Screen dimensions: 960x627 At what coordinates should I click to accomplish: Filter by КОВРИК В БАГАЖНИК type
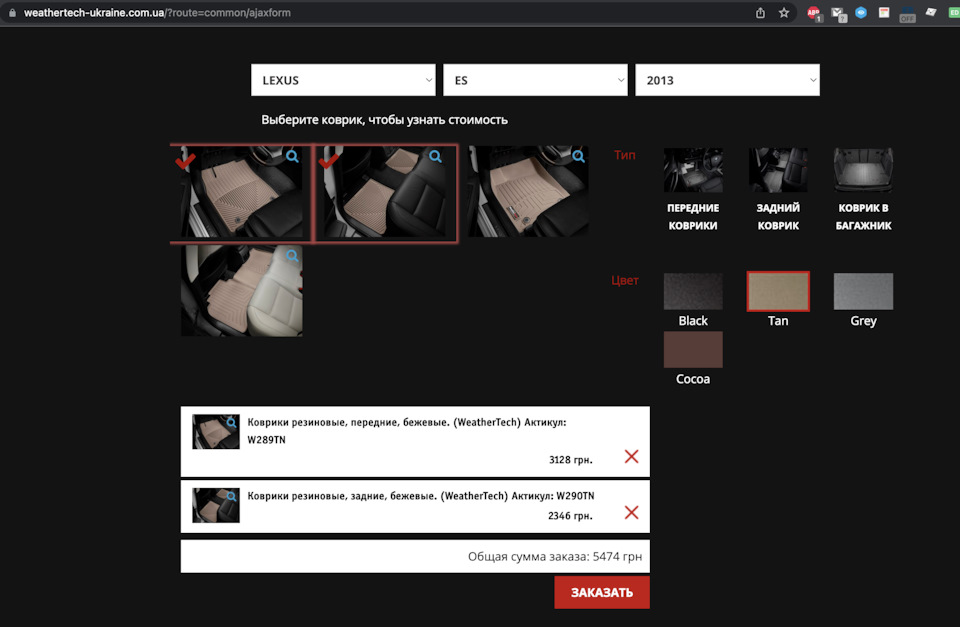pos(863,190)
